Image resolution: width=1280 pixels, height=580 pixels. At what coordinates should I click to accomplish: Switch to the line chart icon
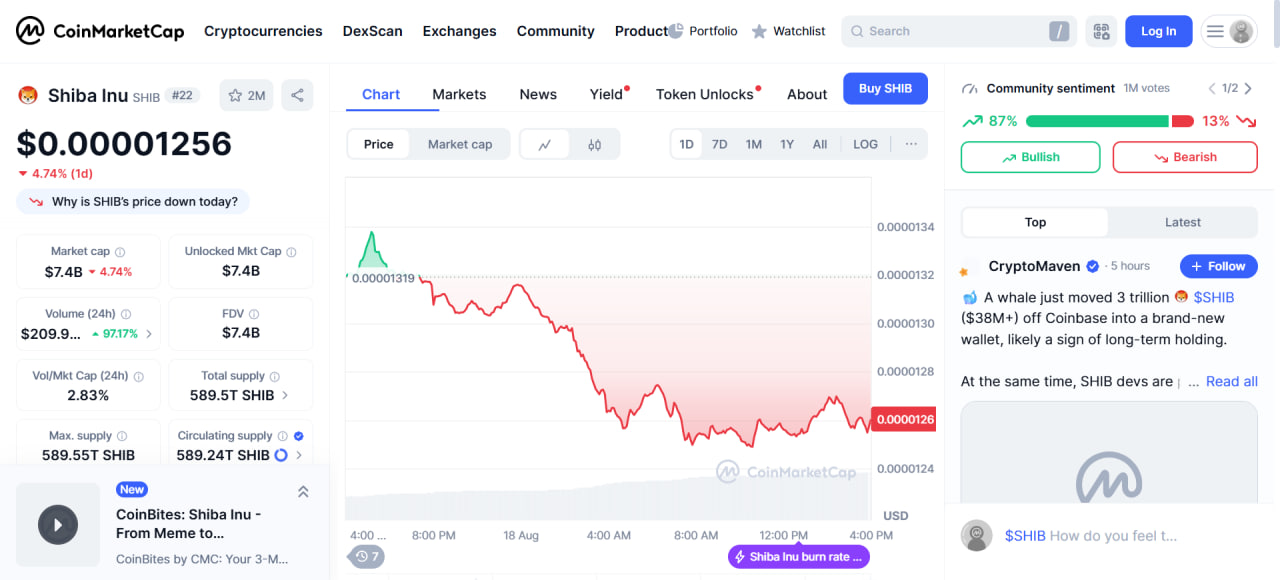(545, 144)
